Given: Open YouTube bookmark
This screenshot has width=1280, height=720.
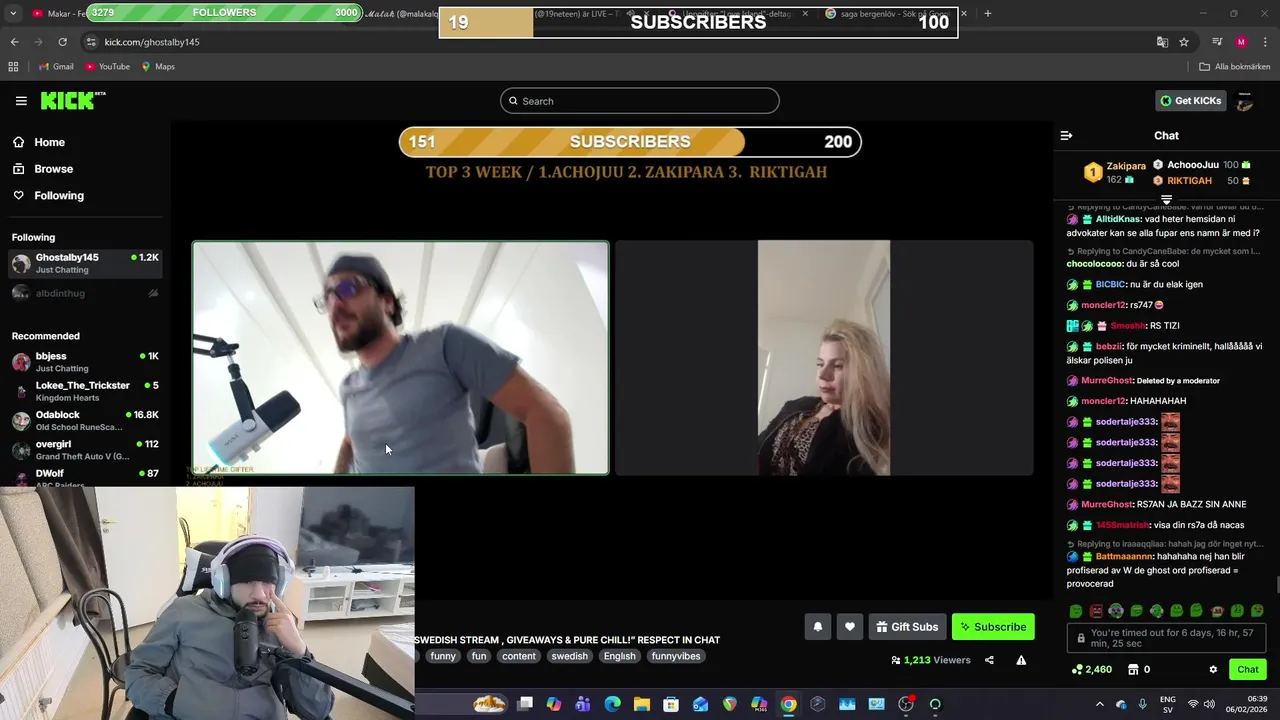Looking at the screenshot, I should point(107,67).
